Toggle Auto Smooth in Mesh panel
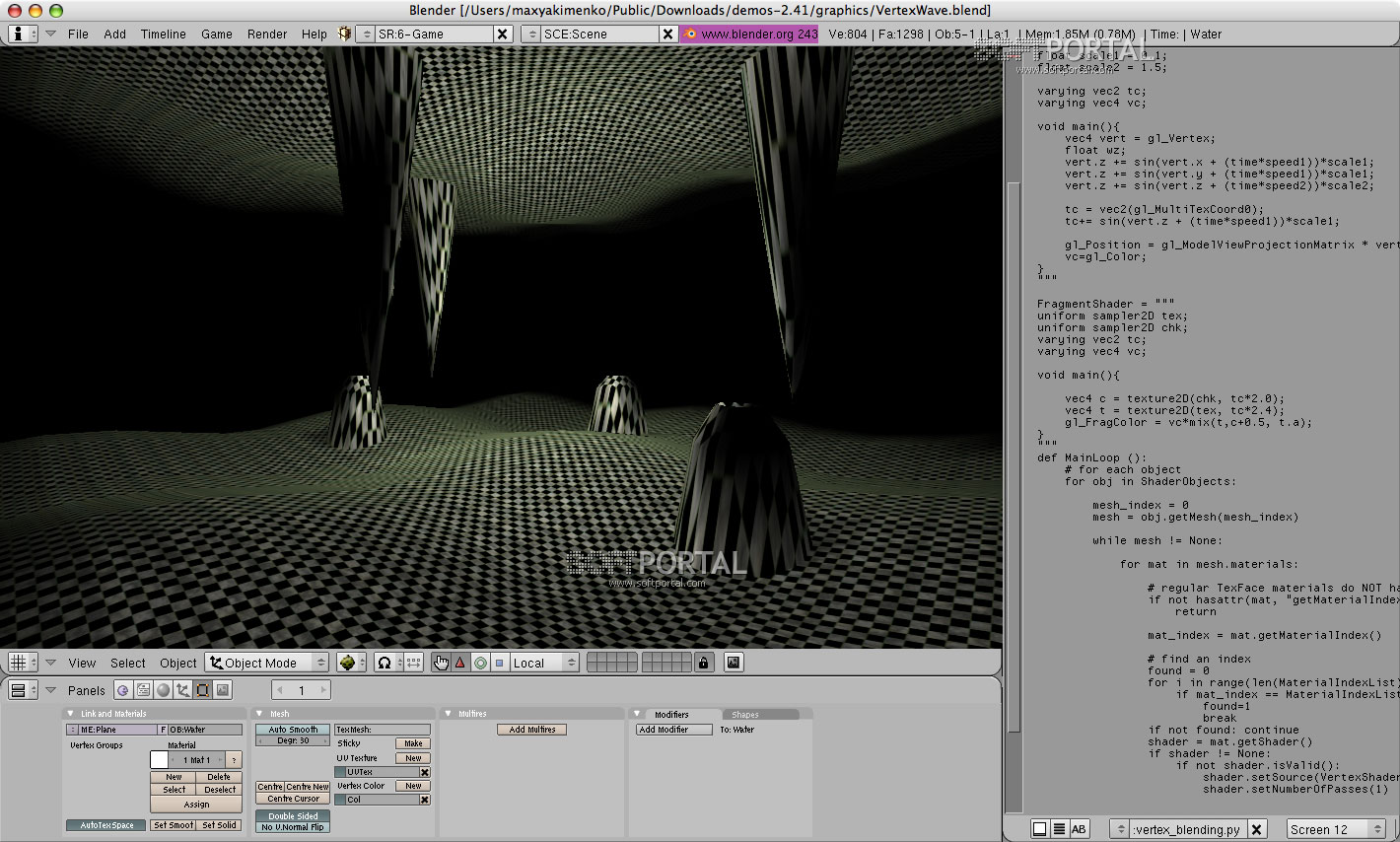 293,730
